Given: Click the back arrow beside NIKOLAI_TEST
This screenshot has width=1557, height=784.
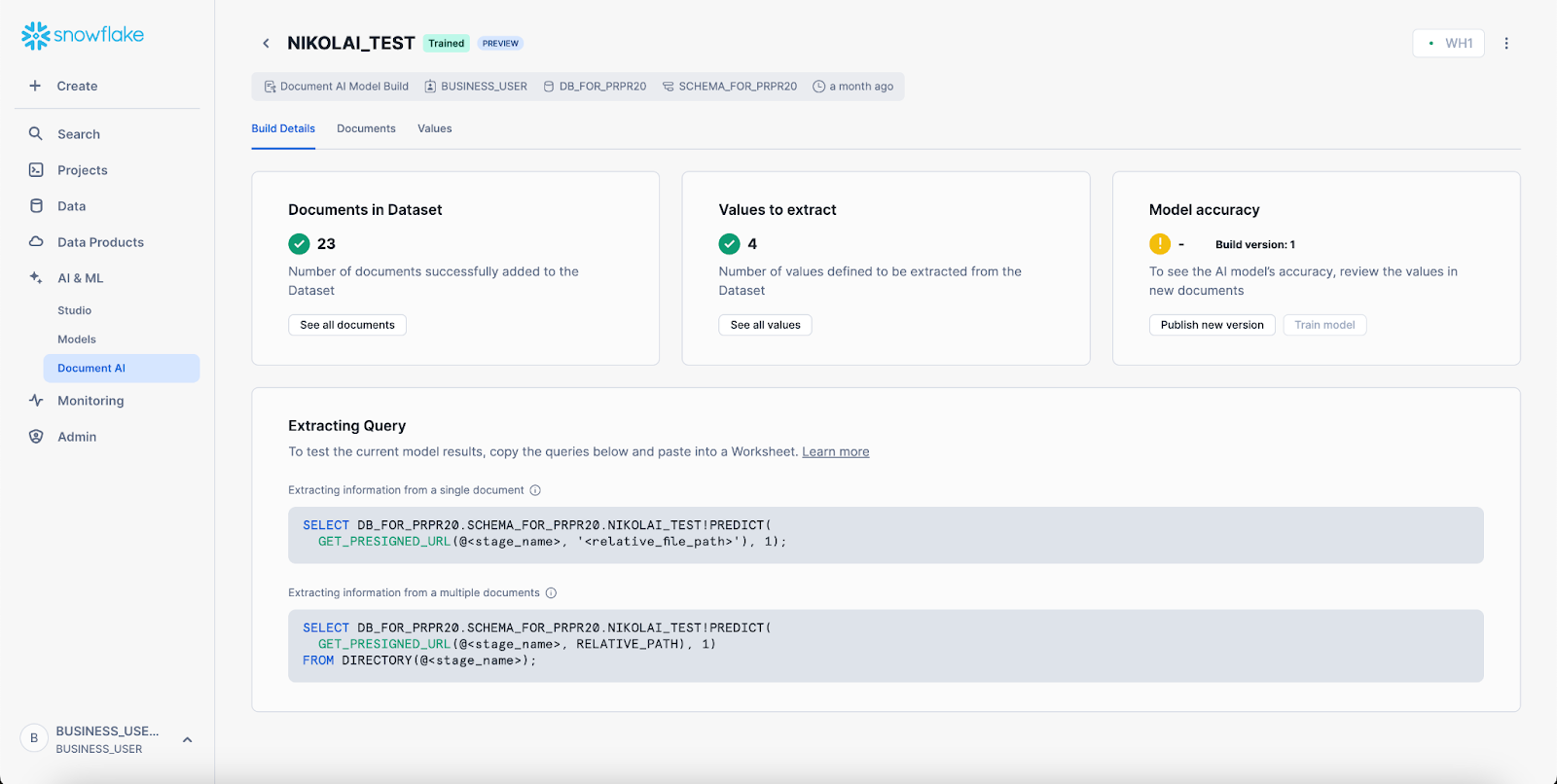Looking at the screenshot, I should click(266, 44).
